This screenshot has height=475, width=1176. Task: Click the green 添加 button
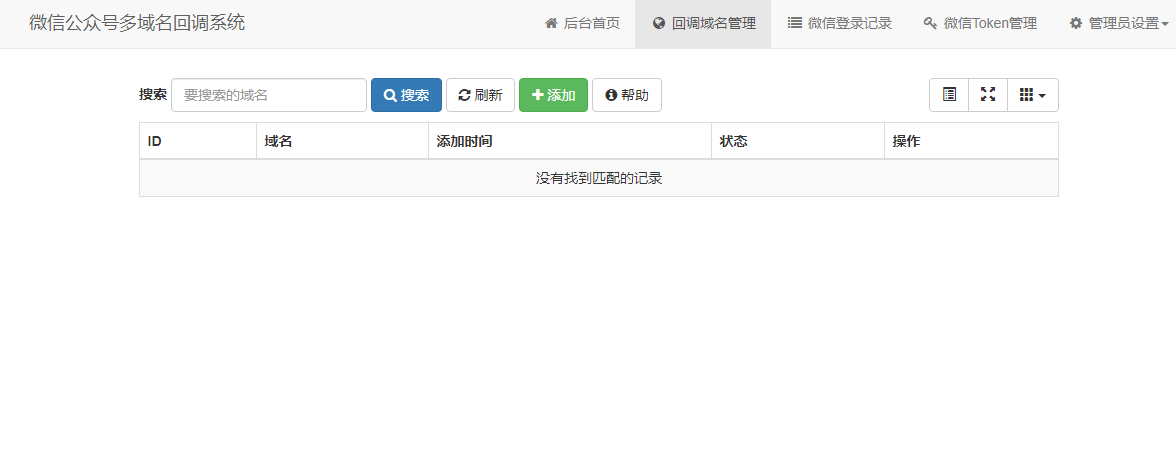click(553, 95)
